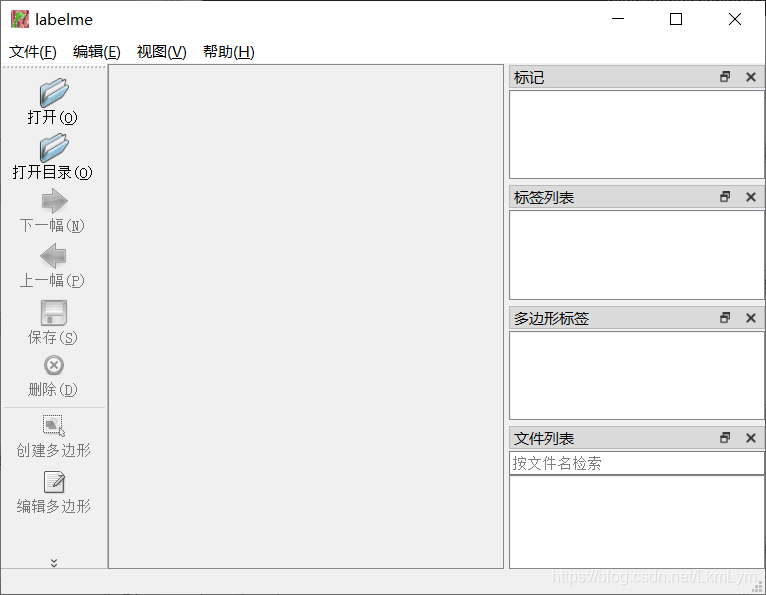
Task: Float the 文件列表 panel
Action: 725,438
